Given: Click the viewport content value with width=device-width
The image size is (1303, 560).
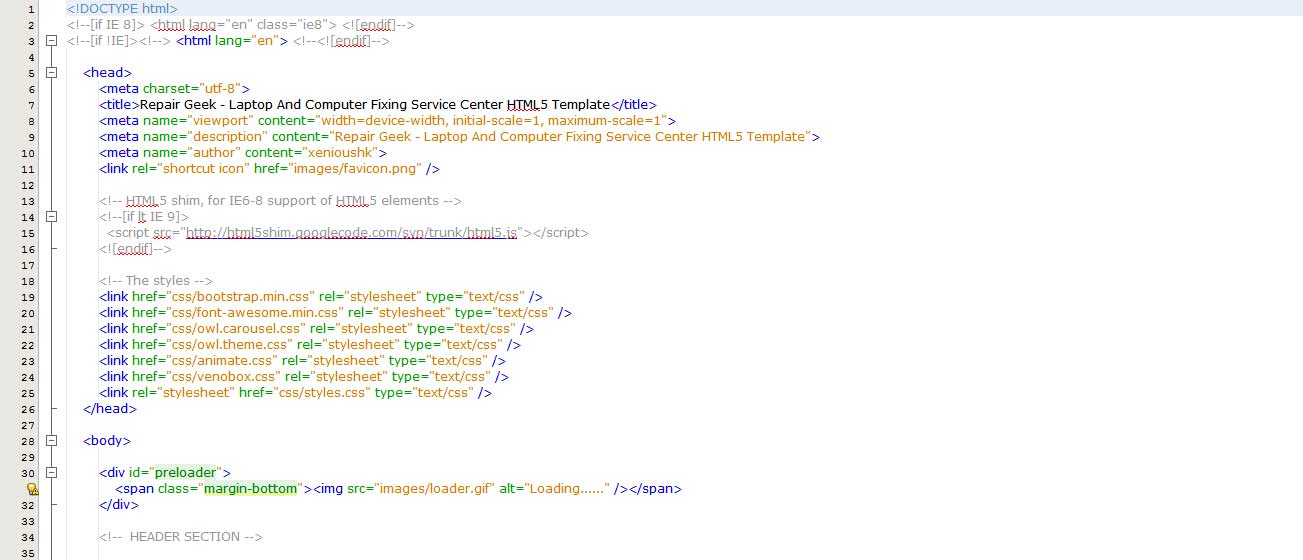Looking at the screenshot, I should [494, 121].
